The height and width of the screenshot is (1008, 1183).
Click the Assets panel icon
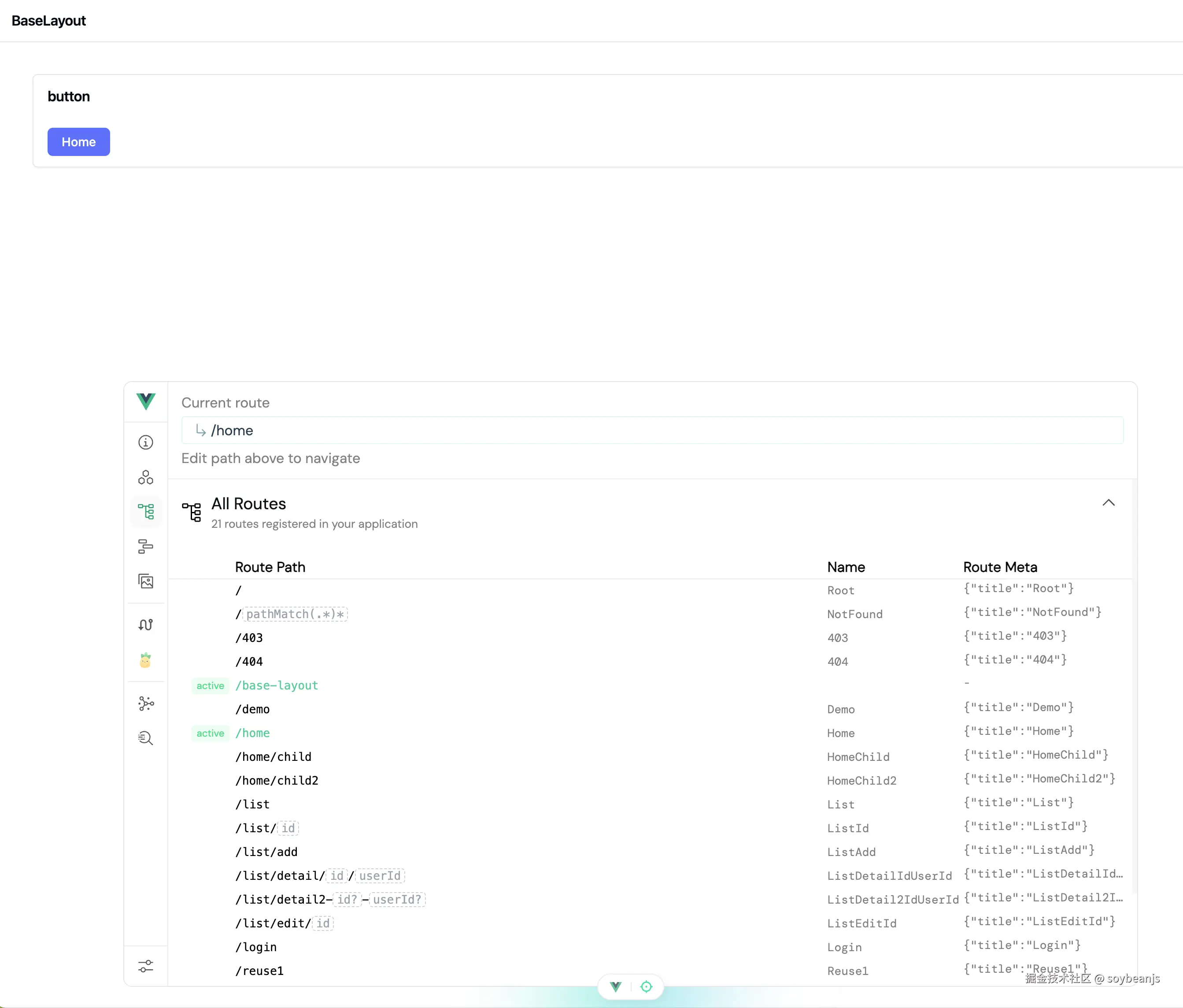click(x=146, y=582)
